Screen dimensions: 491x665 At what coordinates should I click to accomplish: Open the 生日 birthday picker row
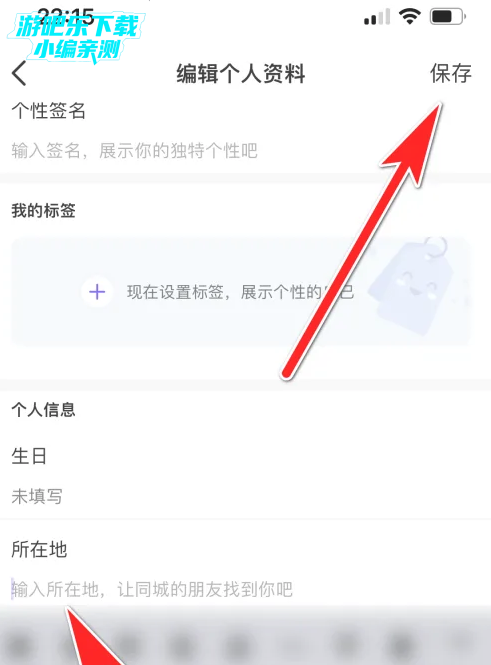tap(246, 476)
